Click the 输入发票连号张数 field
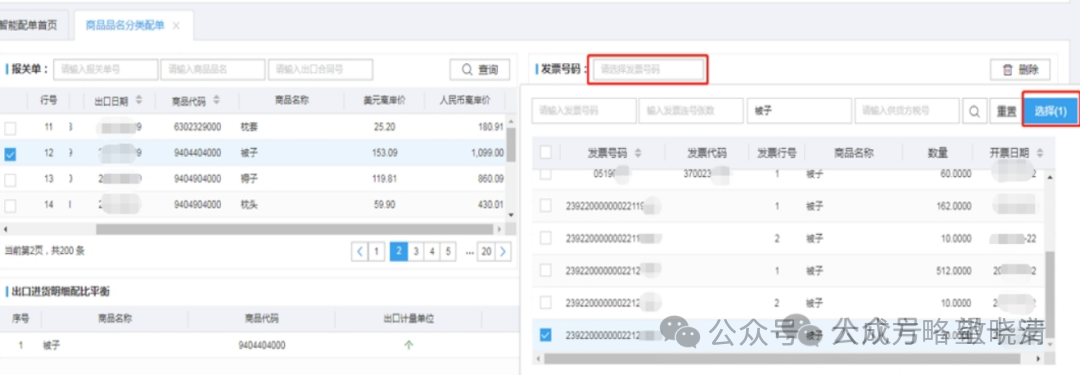Viewport: 1080px width, 375px height. coord(691,110)
